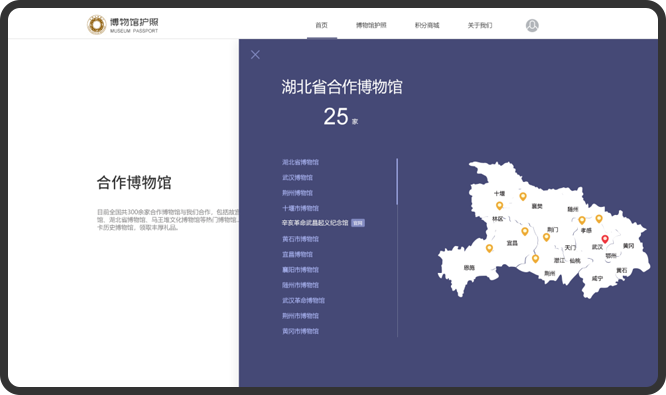Click the 林区 region label on map
This screenshot has width=666, height=395.
tap(498, 219)
